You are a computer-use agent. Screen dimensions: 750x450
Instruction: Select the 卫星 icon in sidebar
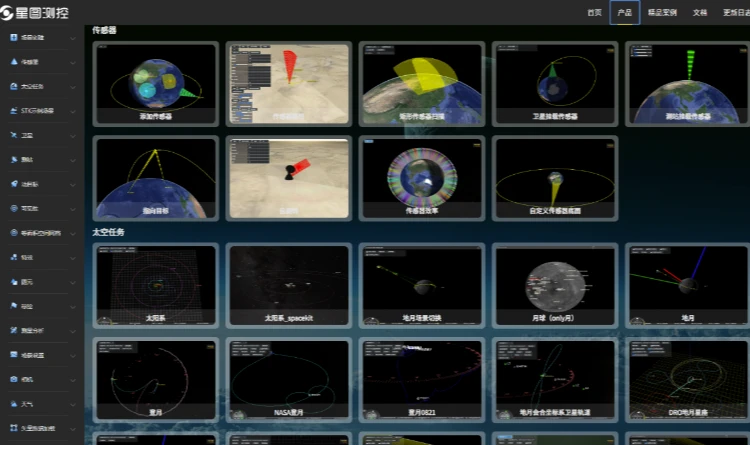point(13,135)
